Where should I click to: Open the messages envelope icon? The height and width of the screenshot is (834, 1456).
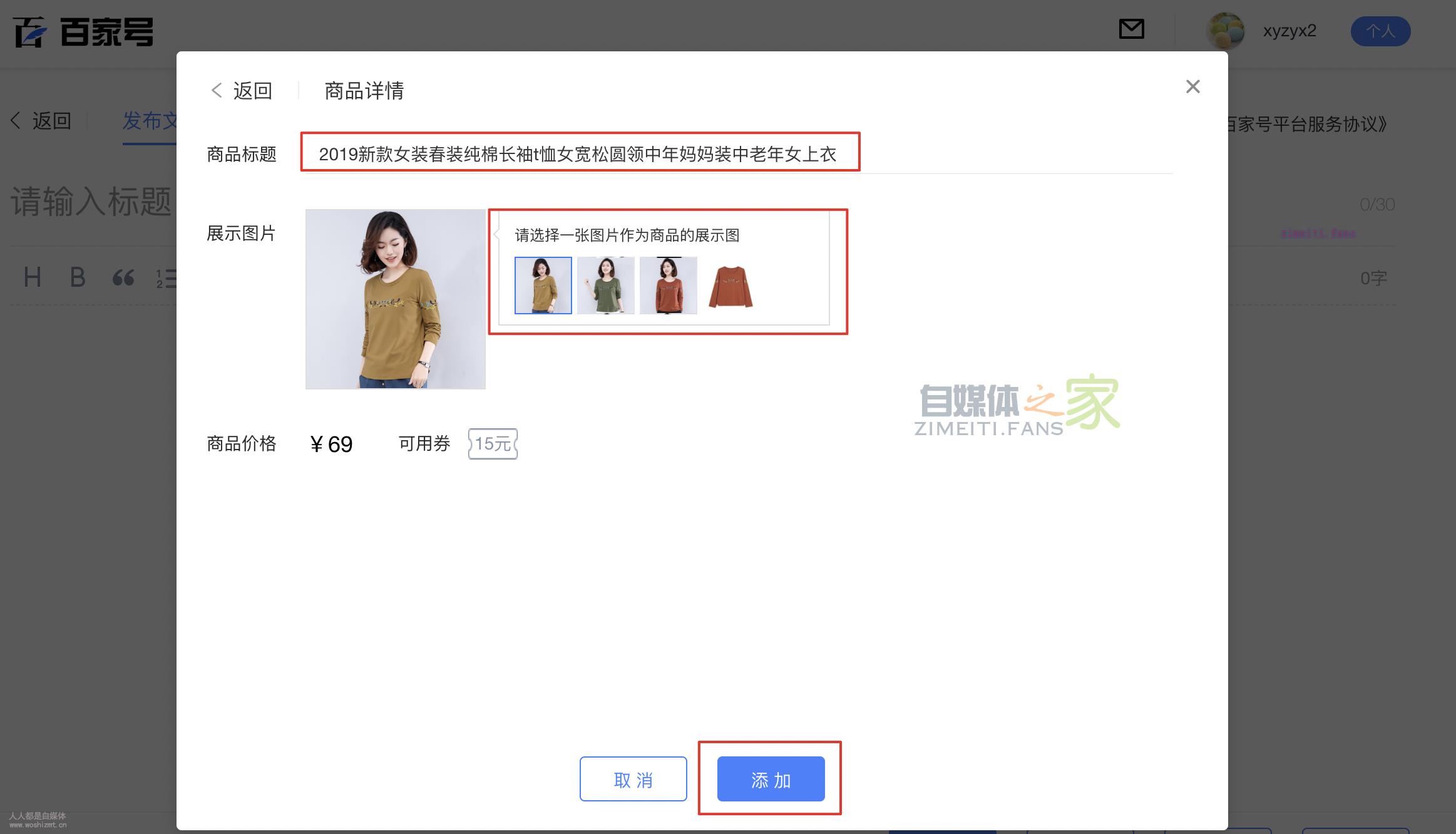pyautogui.click(x=1131, y=29)
